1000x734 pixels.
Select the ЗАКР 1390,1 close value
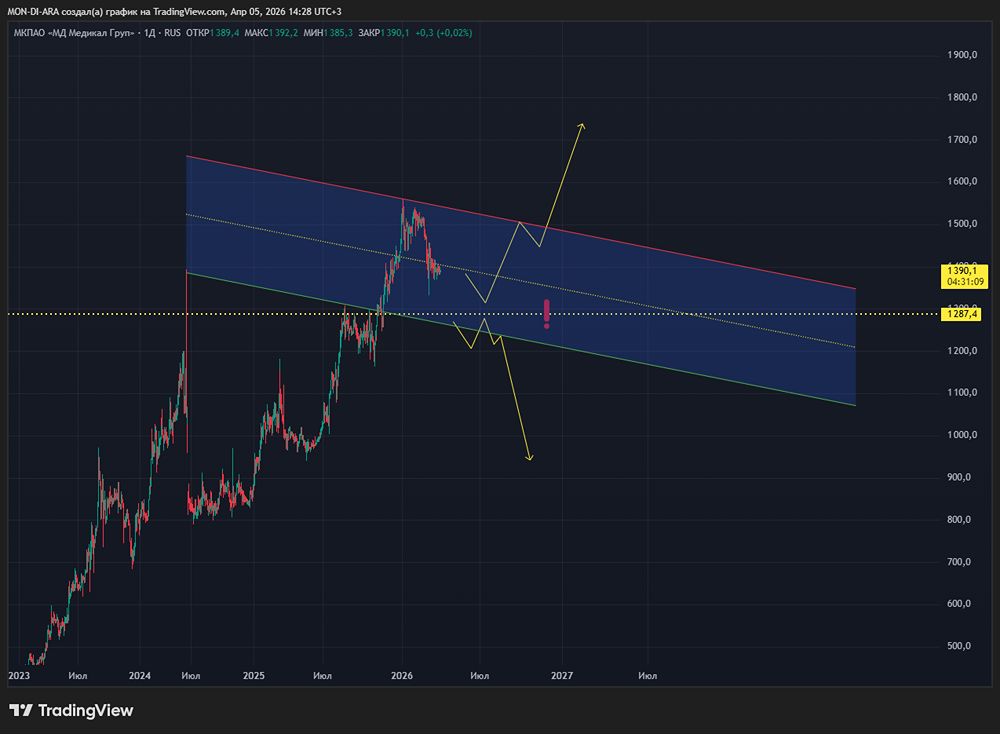click(383, 33)
